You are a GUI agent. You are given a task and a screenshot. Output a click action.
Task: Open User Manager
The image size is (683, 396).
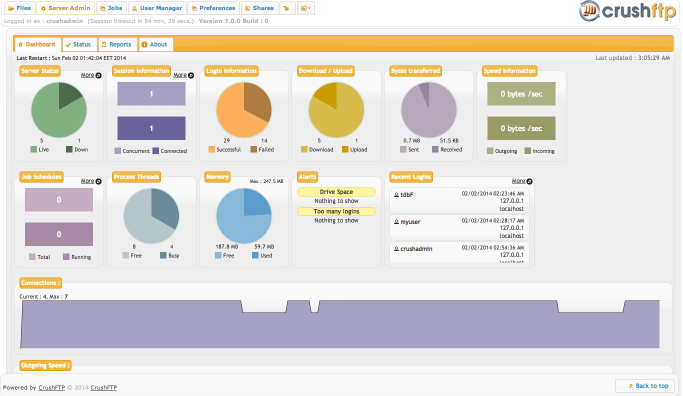click(157, 8)
